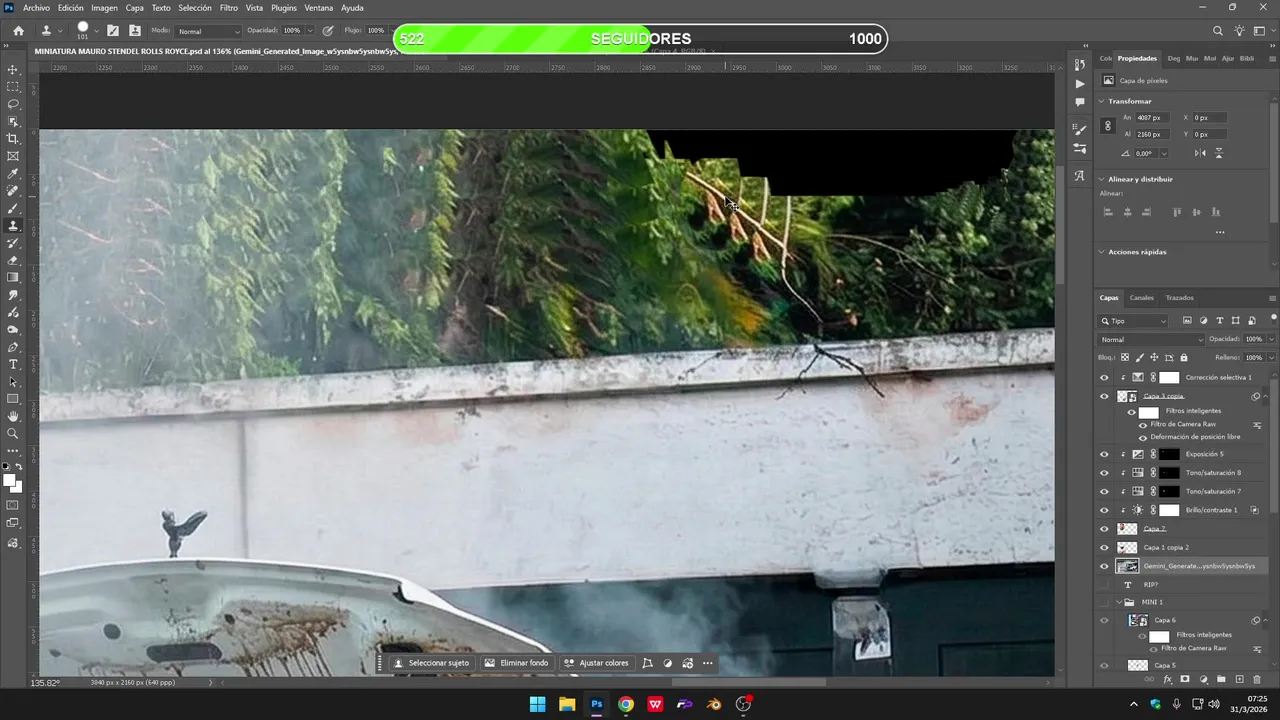The height and width of the screenshot is (720, 1280).
Task: Open more align options ellipsis
Action: (x=1219, y=232)
